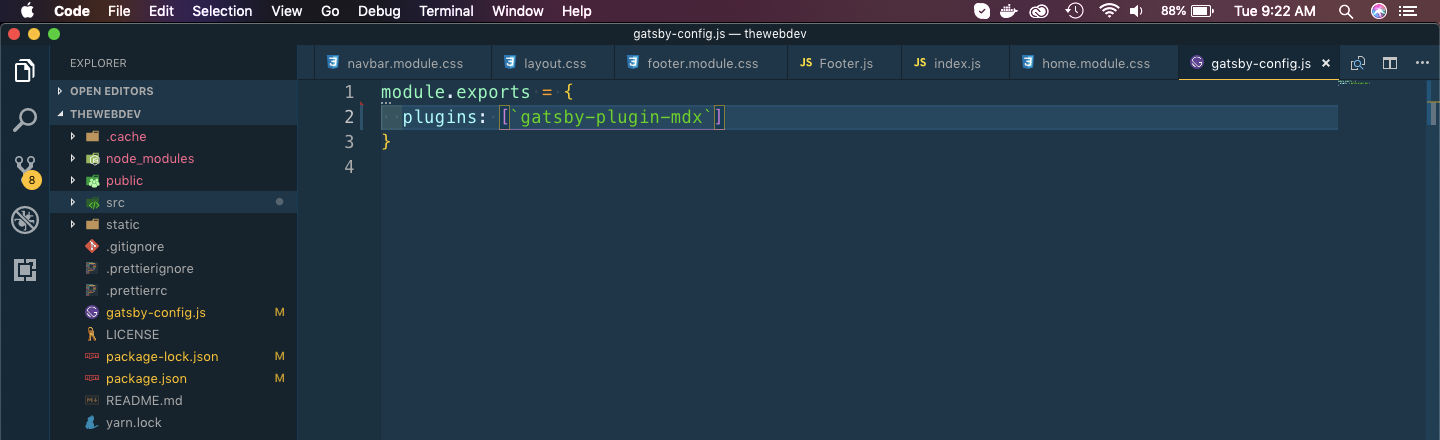Expand the node_modules folder
The width and height of the screenshot is (1440, 440).
coord(73,158)
